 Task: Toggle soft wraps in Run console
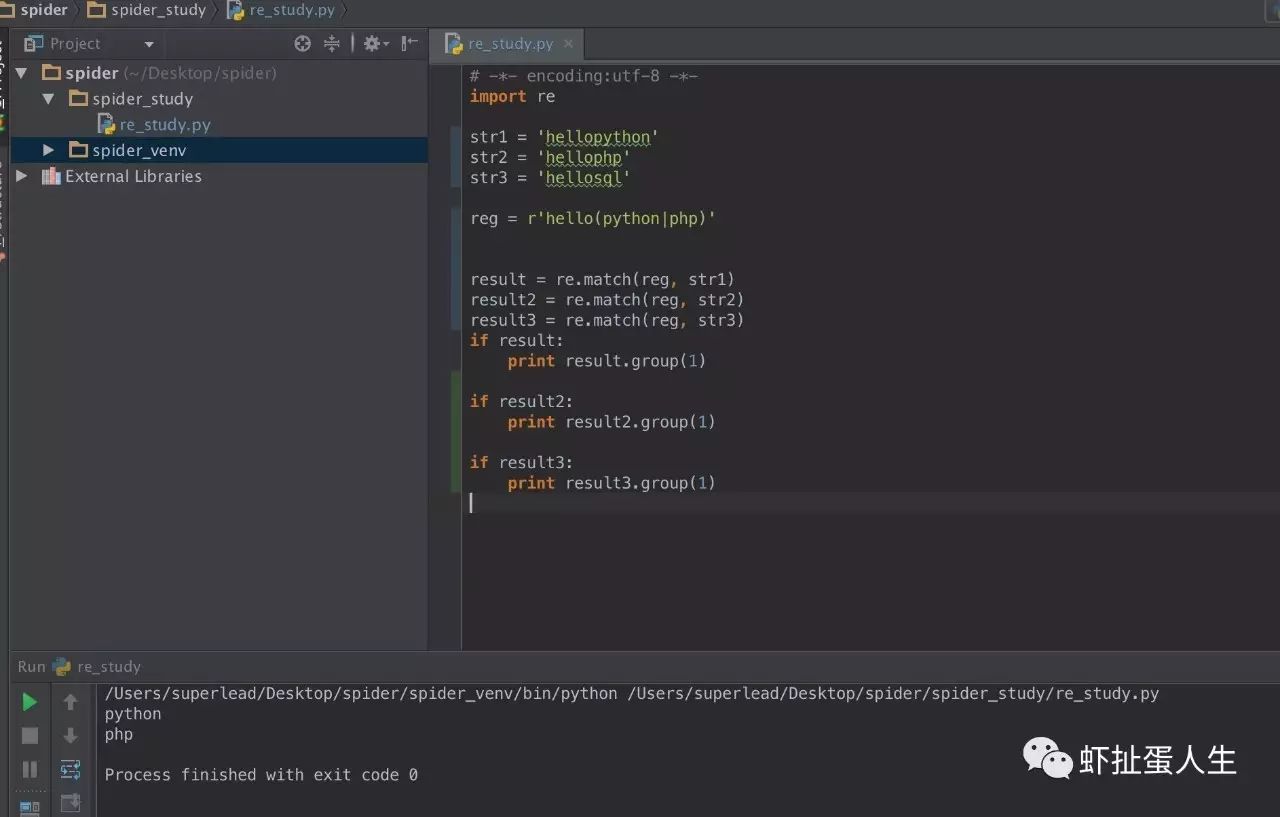70,769
